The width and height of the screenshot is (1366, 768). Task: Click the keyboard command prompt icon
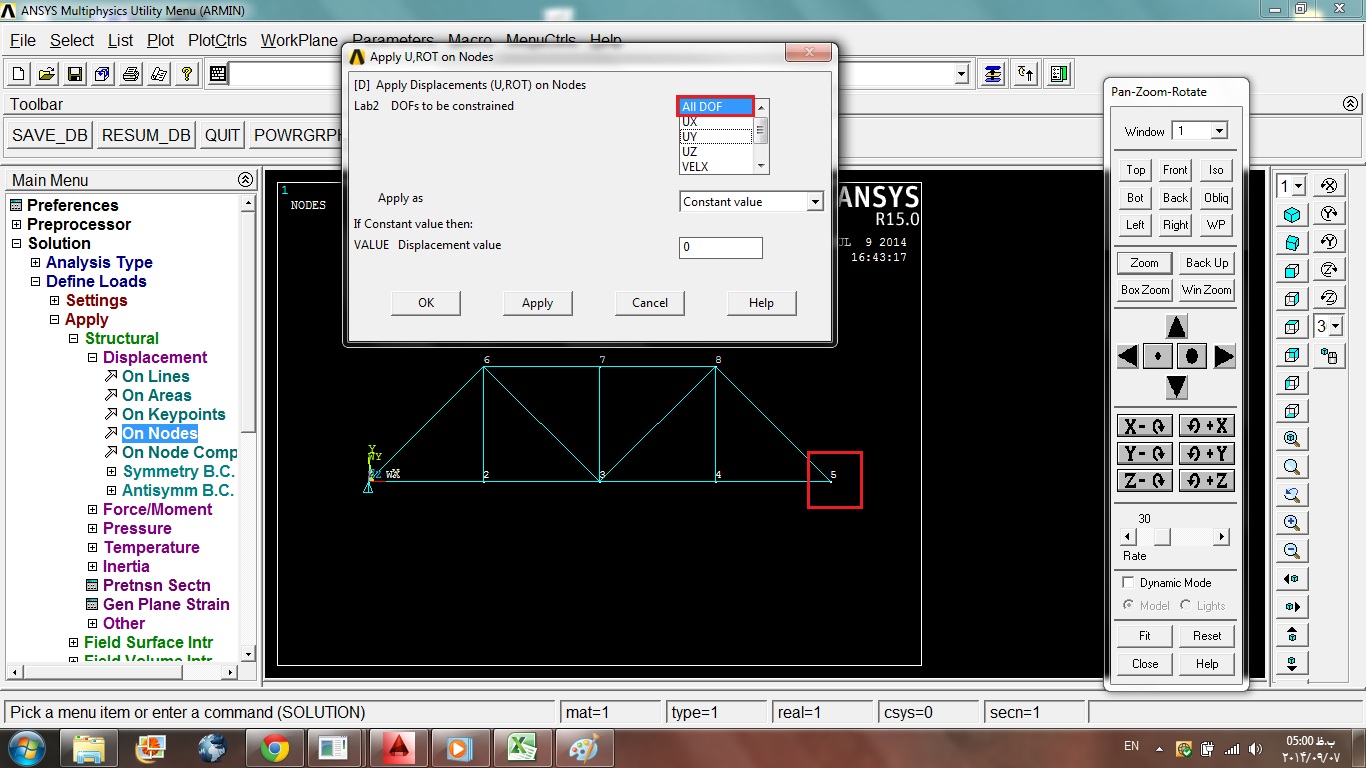(x=219, y=74)
